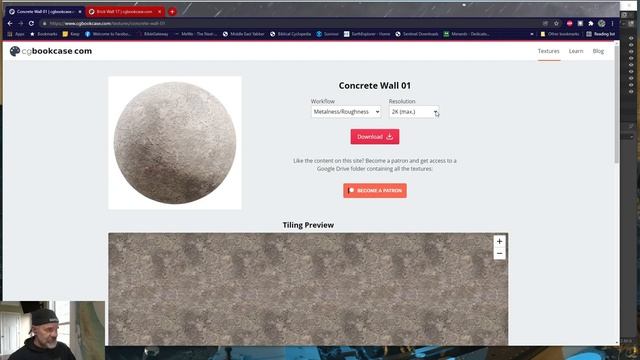Open the Blog navigation item
640x360 pixels.
click(x=598, y=51)
